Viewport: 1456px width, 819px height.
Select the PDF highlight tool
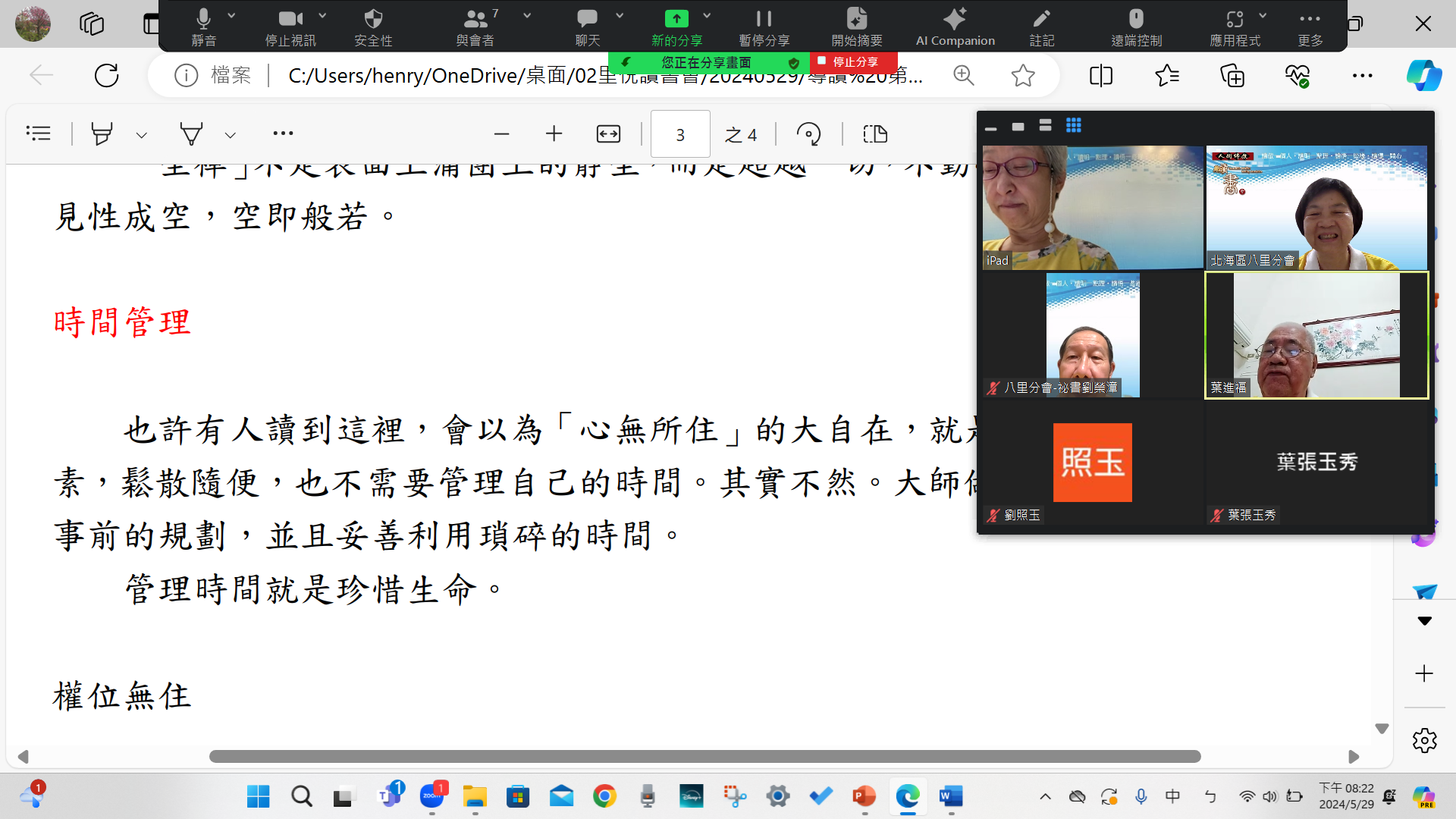(102, 134)
